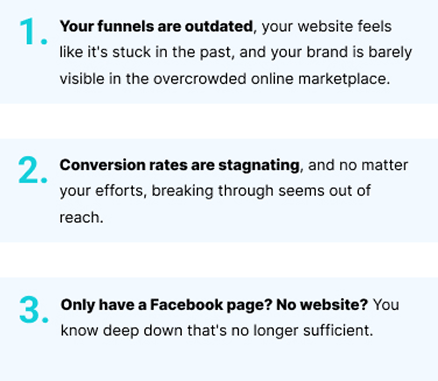Click 'overcrowded online marketplace' text
This screenshot has width=438, height=381.
pyautogui.click(x=271, y=79)
